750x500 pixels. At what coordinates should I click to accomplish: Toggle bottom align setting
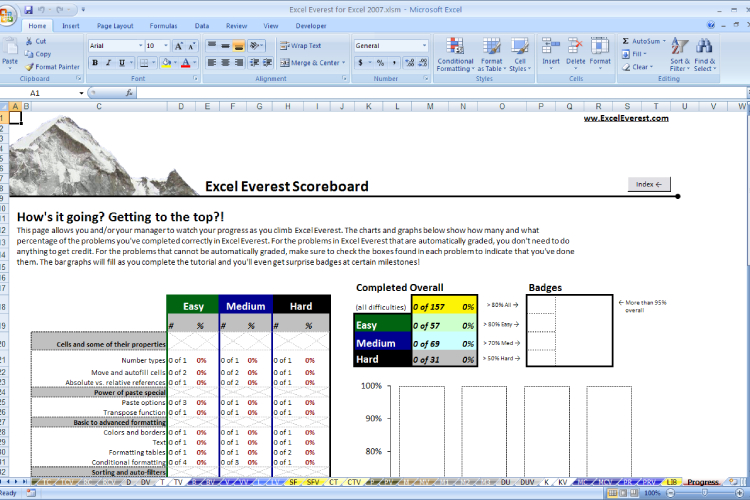239,45
